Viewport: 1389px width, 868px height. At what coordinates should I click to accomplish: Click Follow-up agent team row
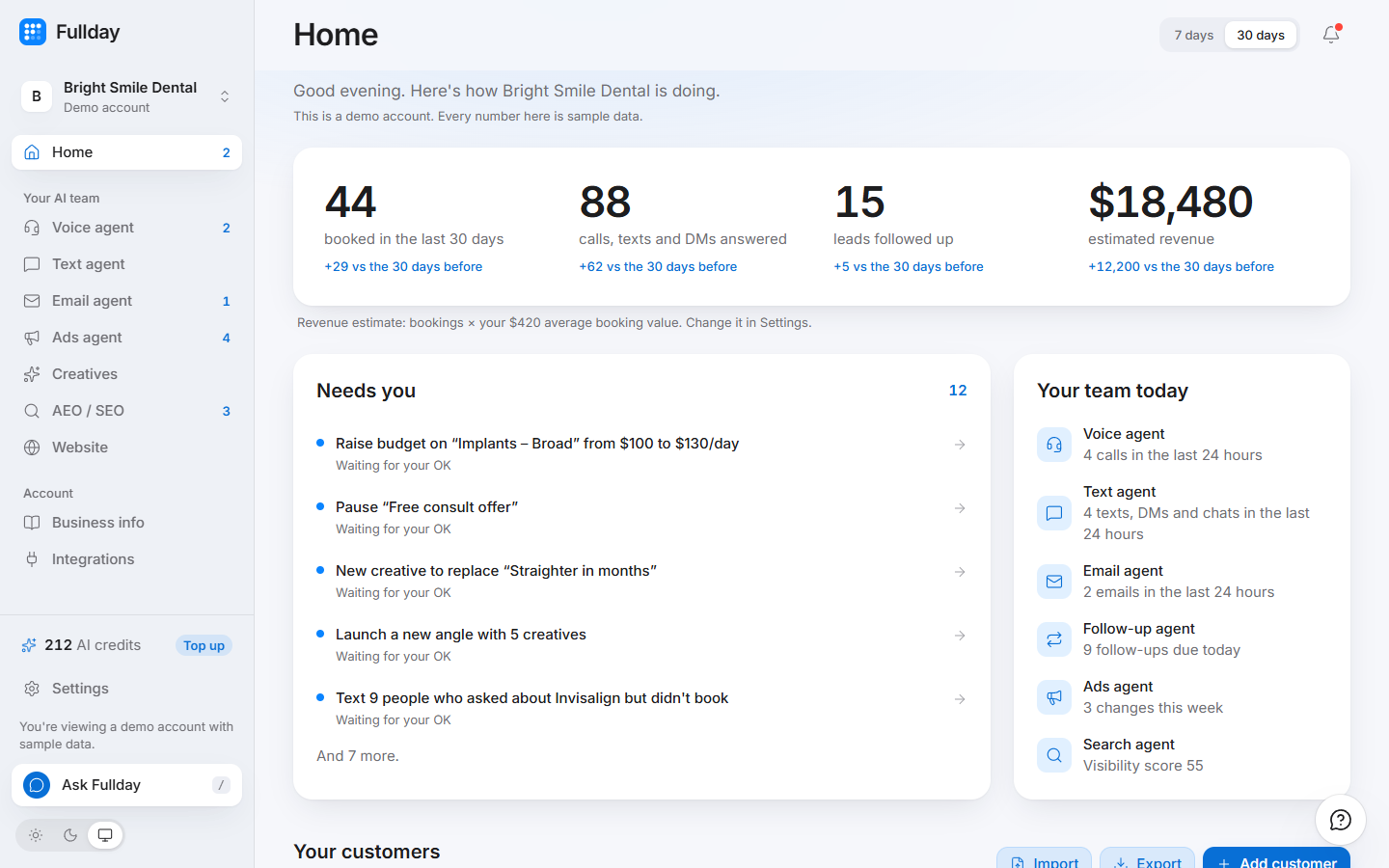(x=1182, y=639)
